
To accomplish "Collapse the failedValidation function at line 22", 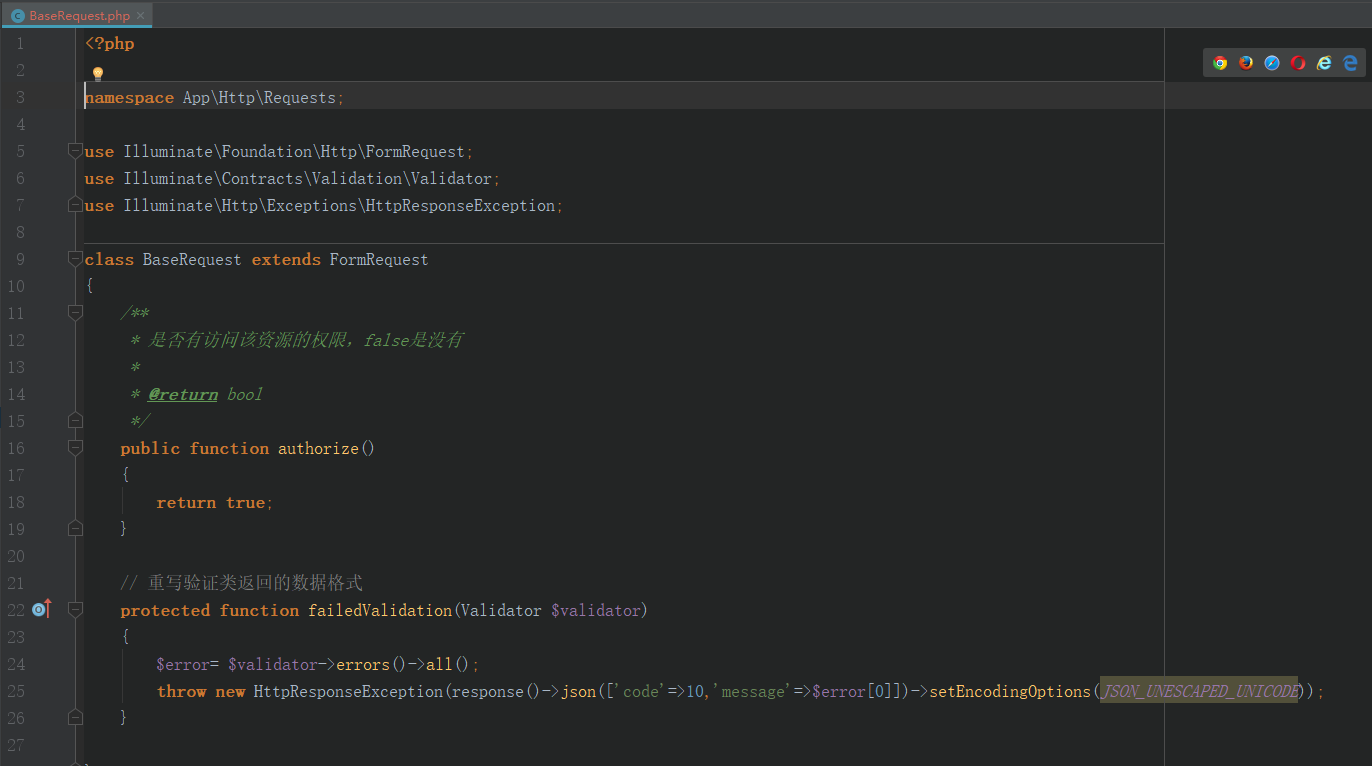I will point(75,609).
